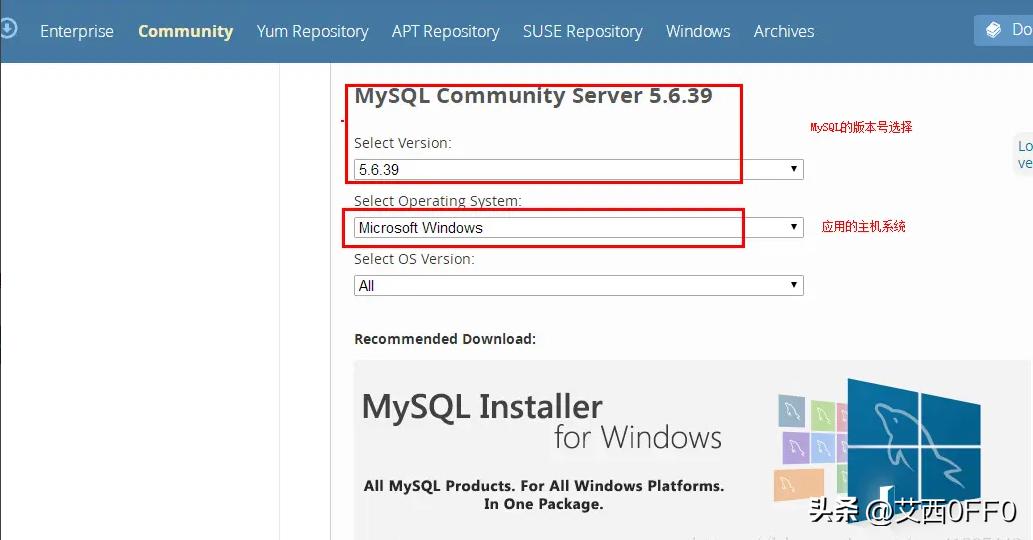Open the Community tab
The image size is (1033, 540).
[185, 31]
